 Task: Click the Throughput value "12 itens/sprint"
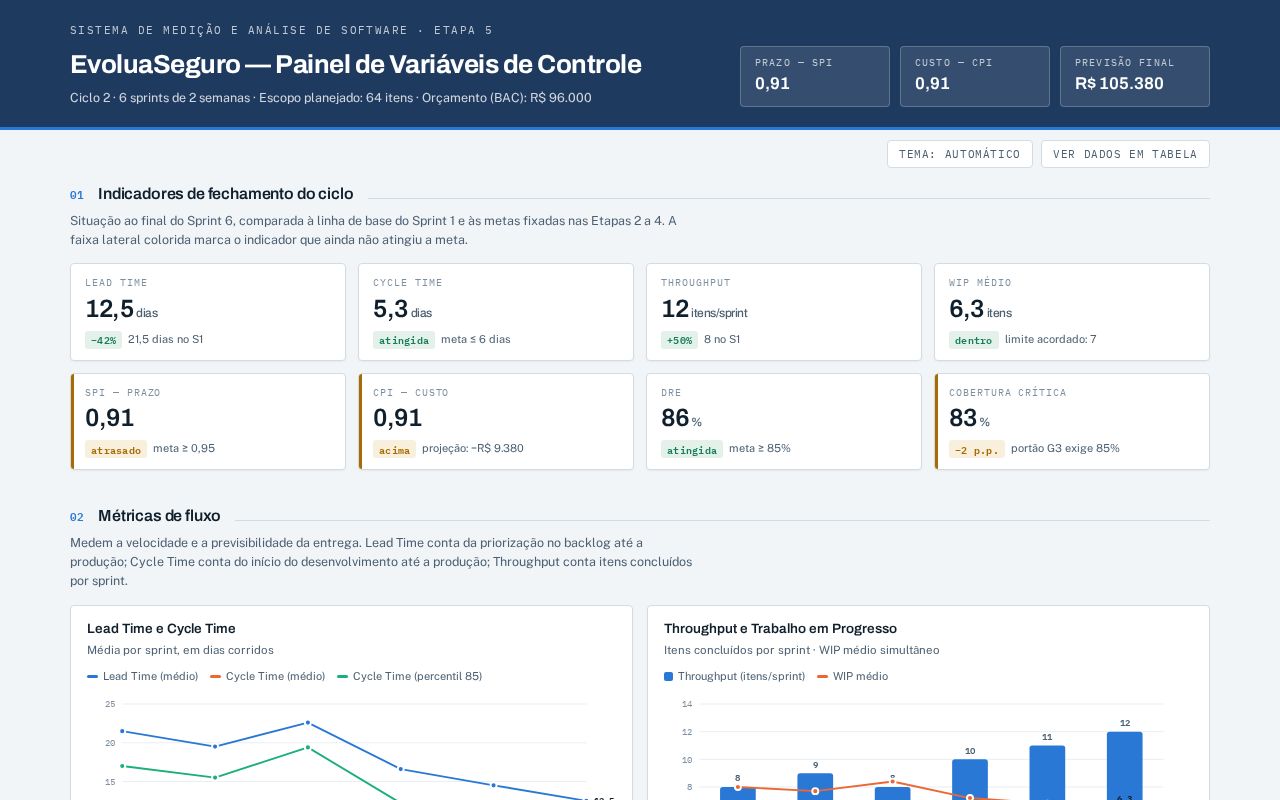tap(704, 309)
